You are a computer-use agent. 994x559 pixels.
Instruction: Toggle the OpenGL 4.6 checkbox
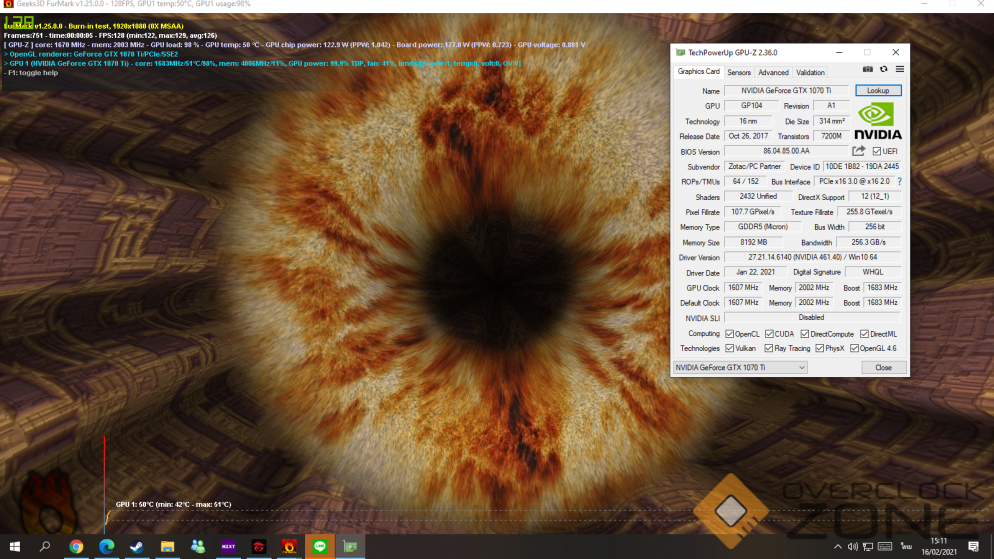854,349
